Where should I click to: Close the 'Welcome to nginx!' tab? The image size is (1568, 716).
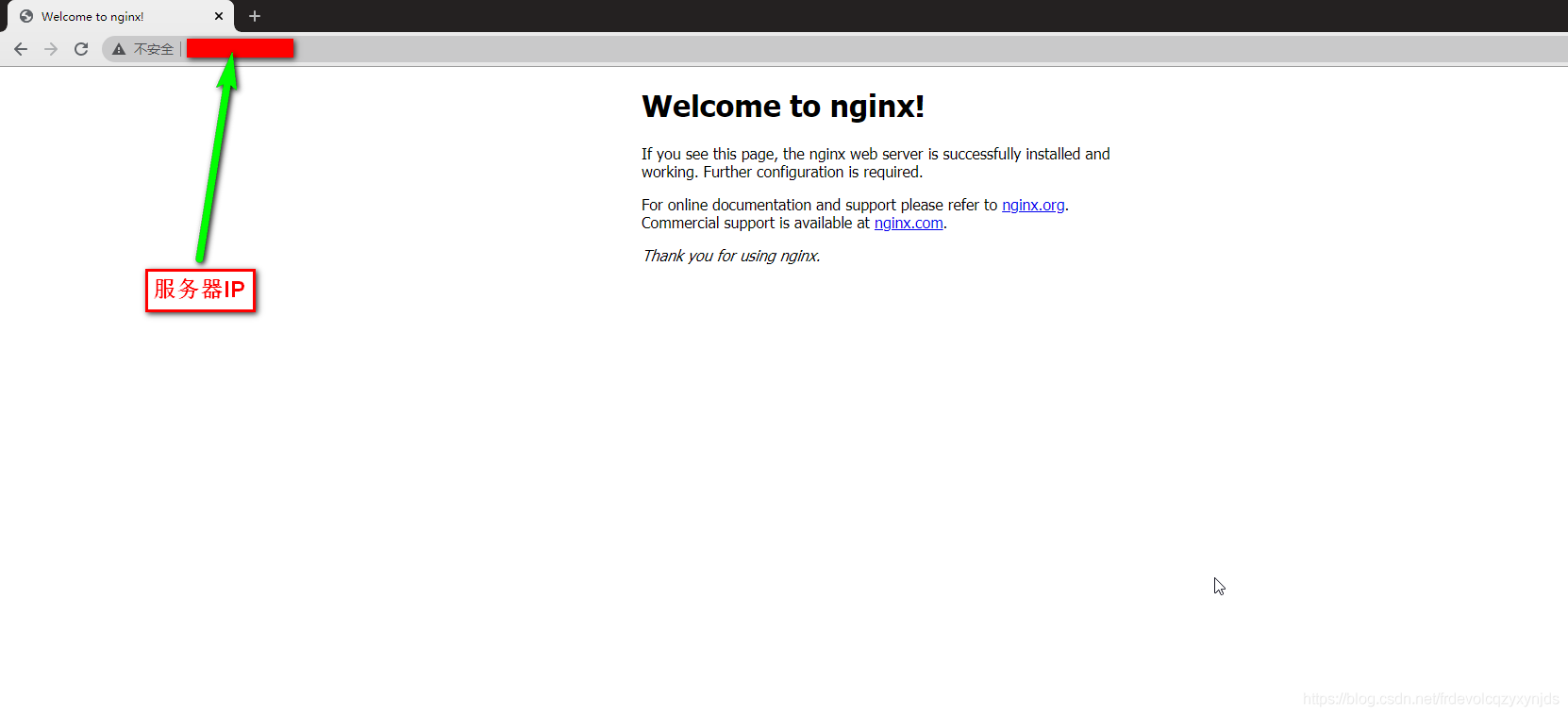(x=219, y=16)
